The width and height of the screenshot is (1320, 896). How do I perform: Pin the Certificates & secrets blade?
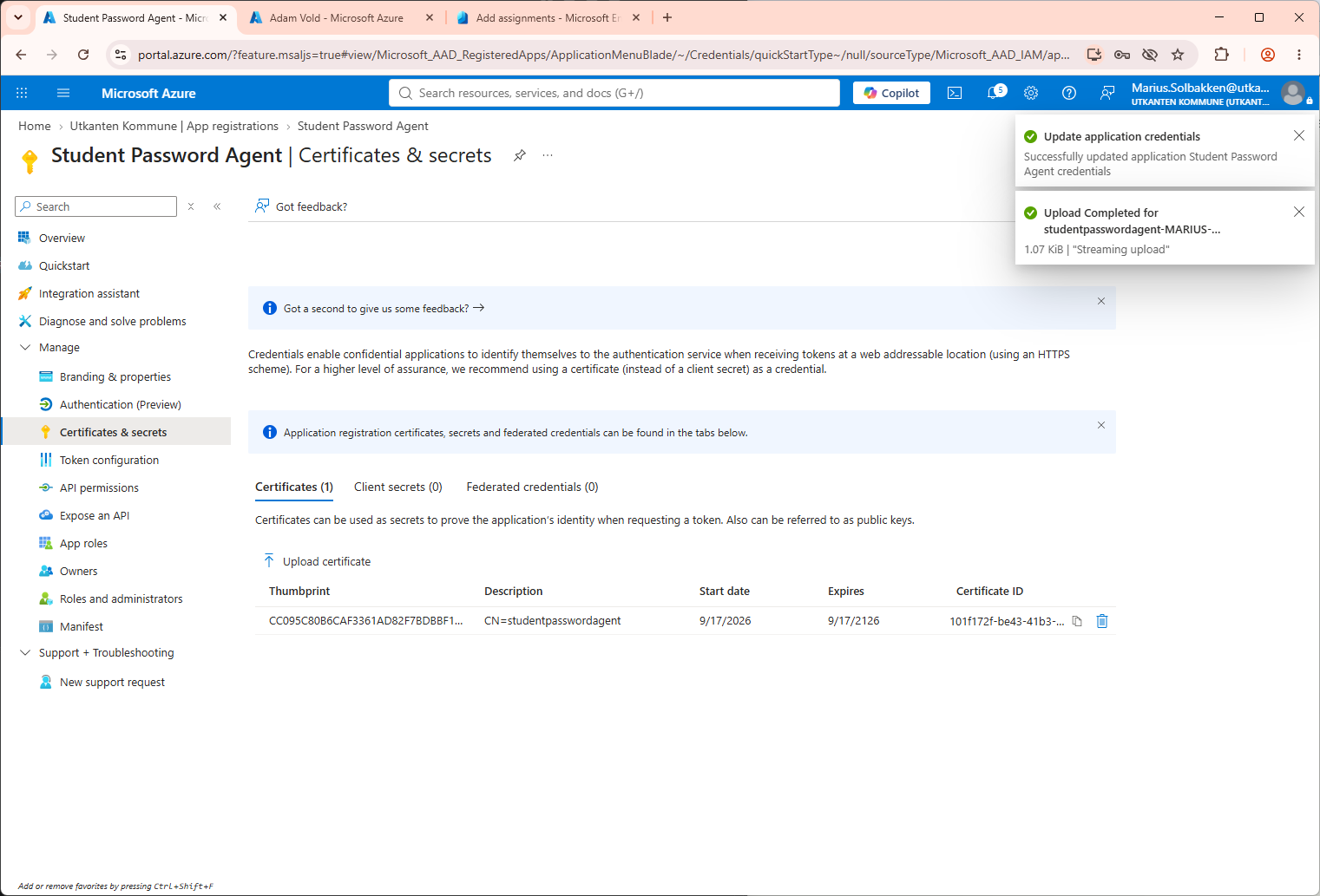point(519,155)
